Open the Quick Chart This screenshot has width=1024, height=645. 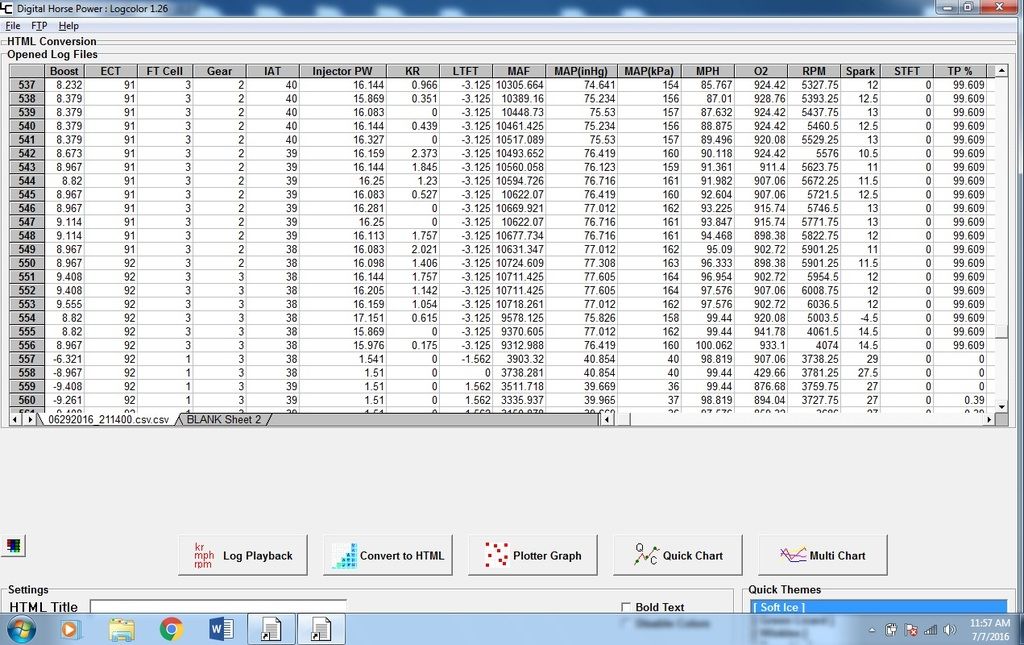click(x=678, y=556)
